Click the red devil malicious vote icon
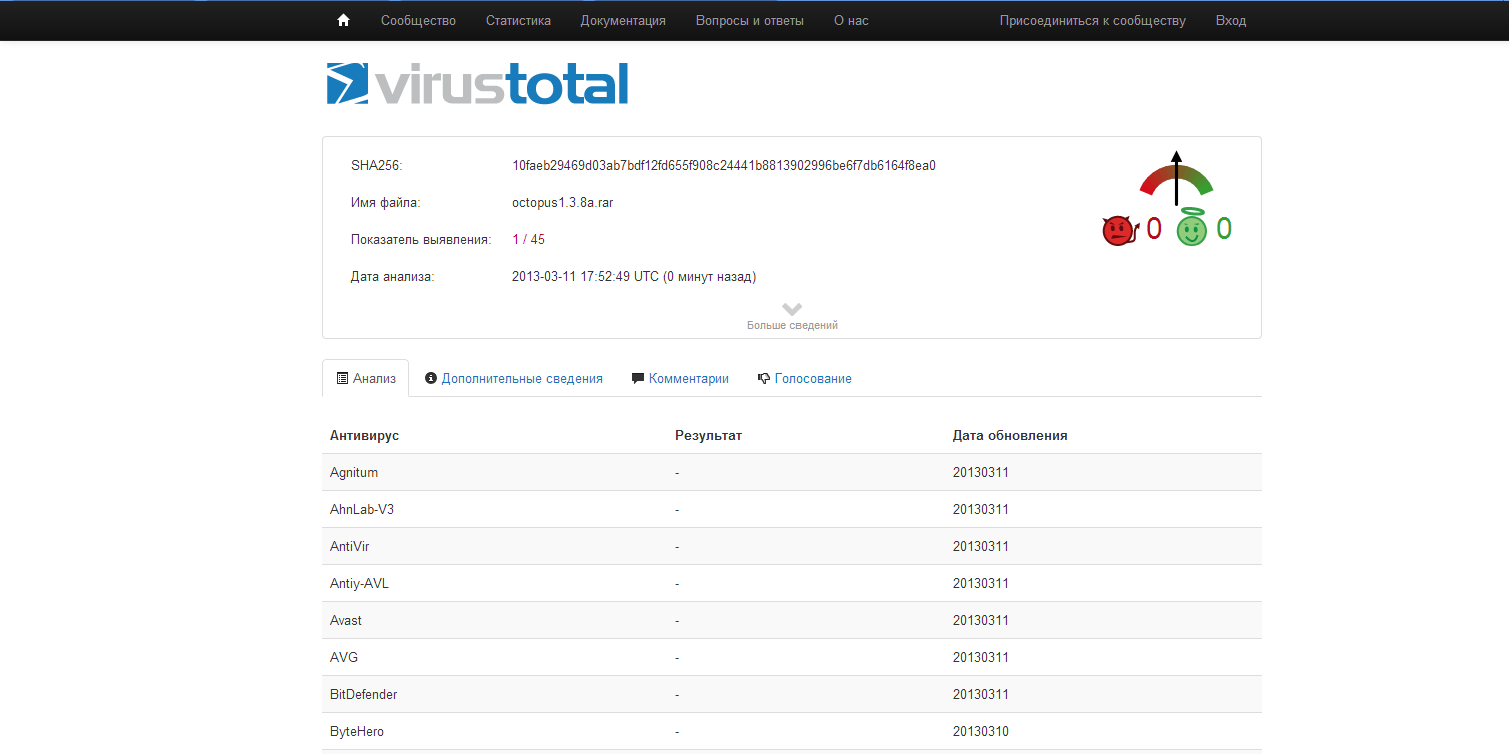This screenshot has width=1509, height=754. pos(1121,231)
